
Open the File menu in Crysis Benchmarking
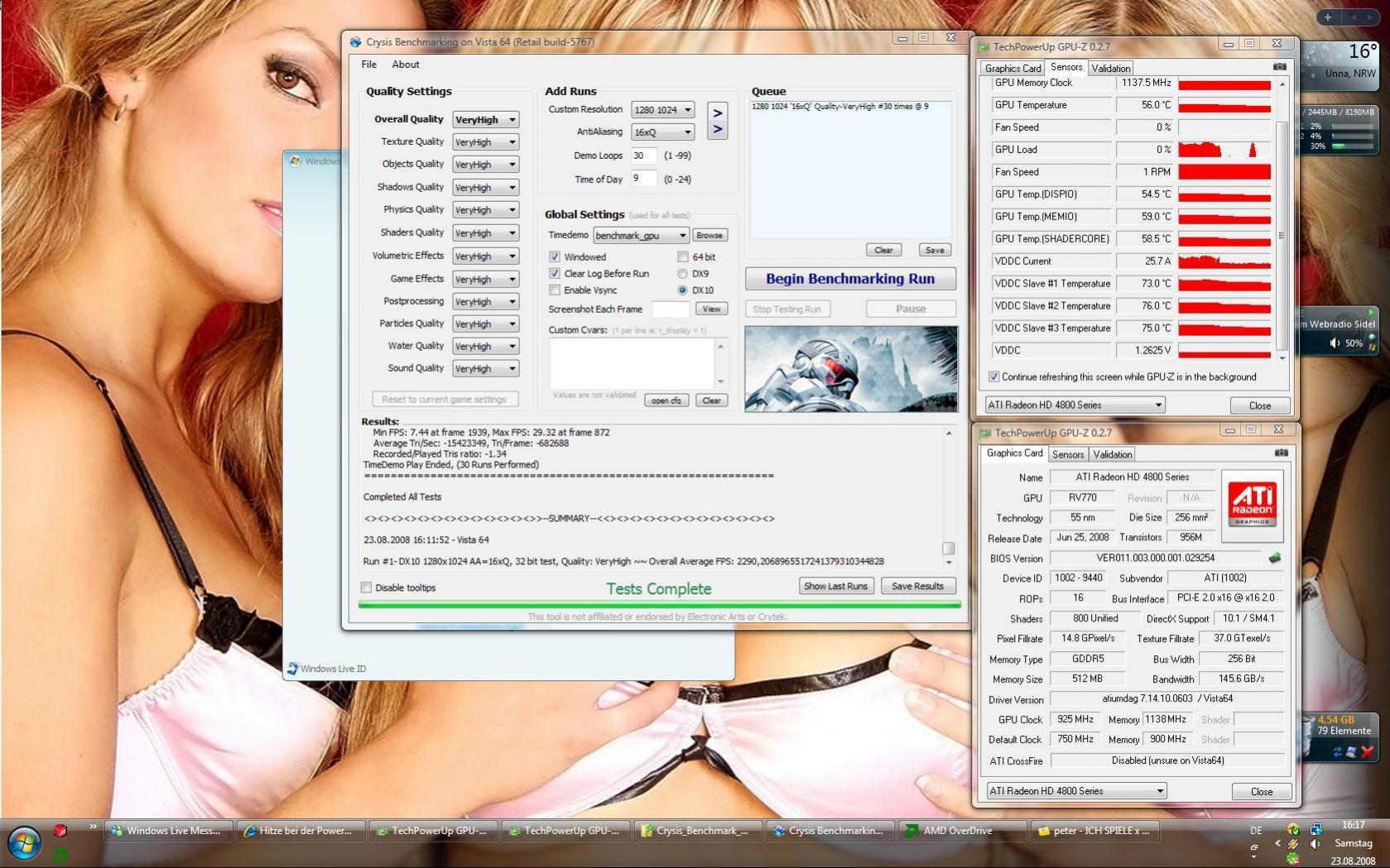369,65
